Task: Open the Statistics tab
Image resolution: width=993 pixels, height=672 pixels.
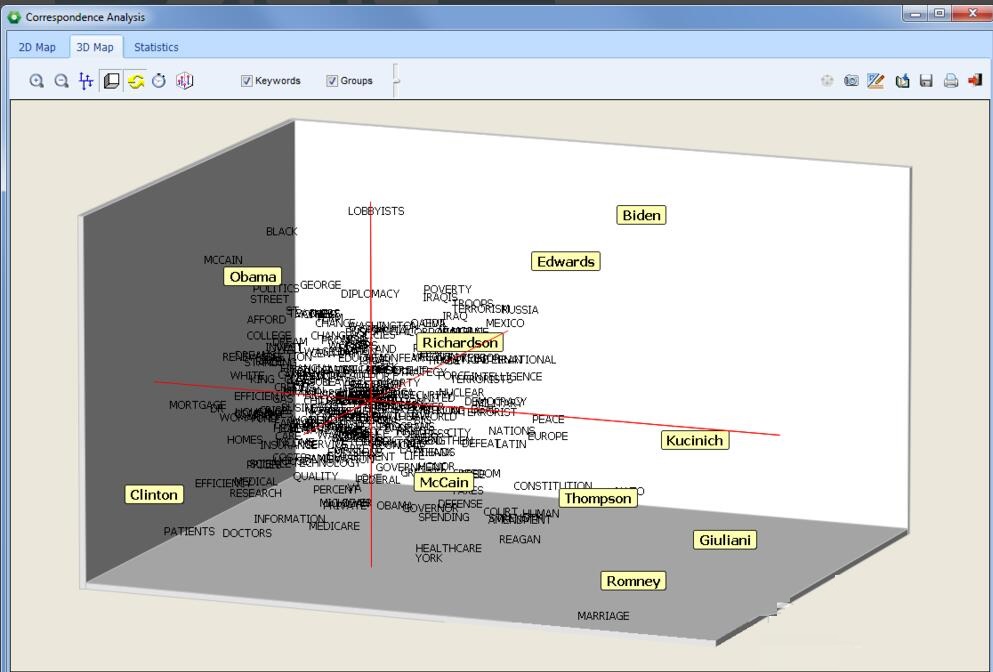Action: pyautogui.click(x=156, y=47)
